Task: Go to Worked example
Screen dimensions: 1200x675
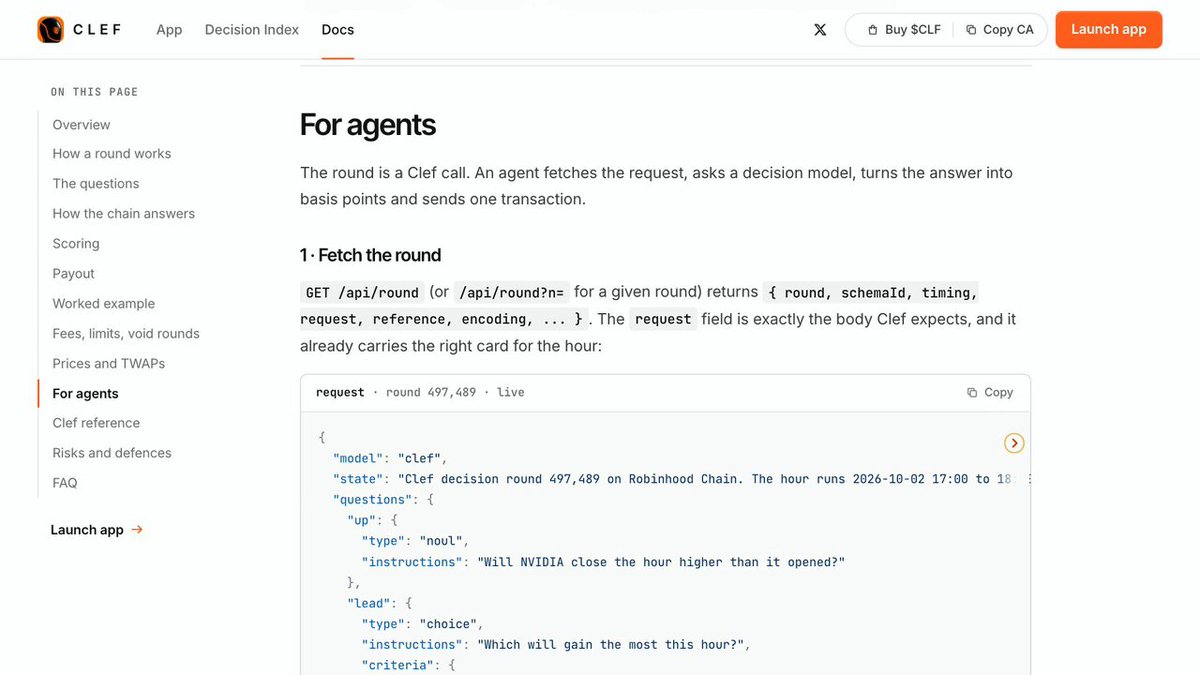Action: coord(104,304)
